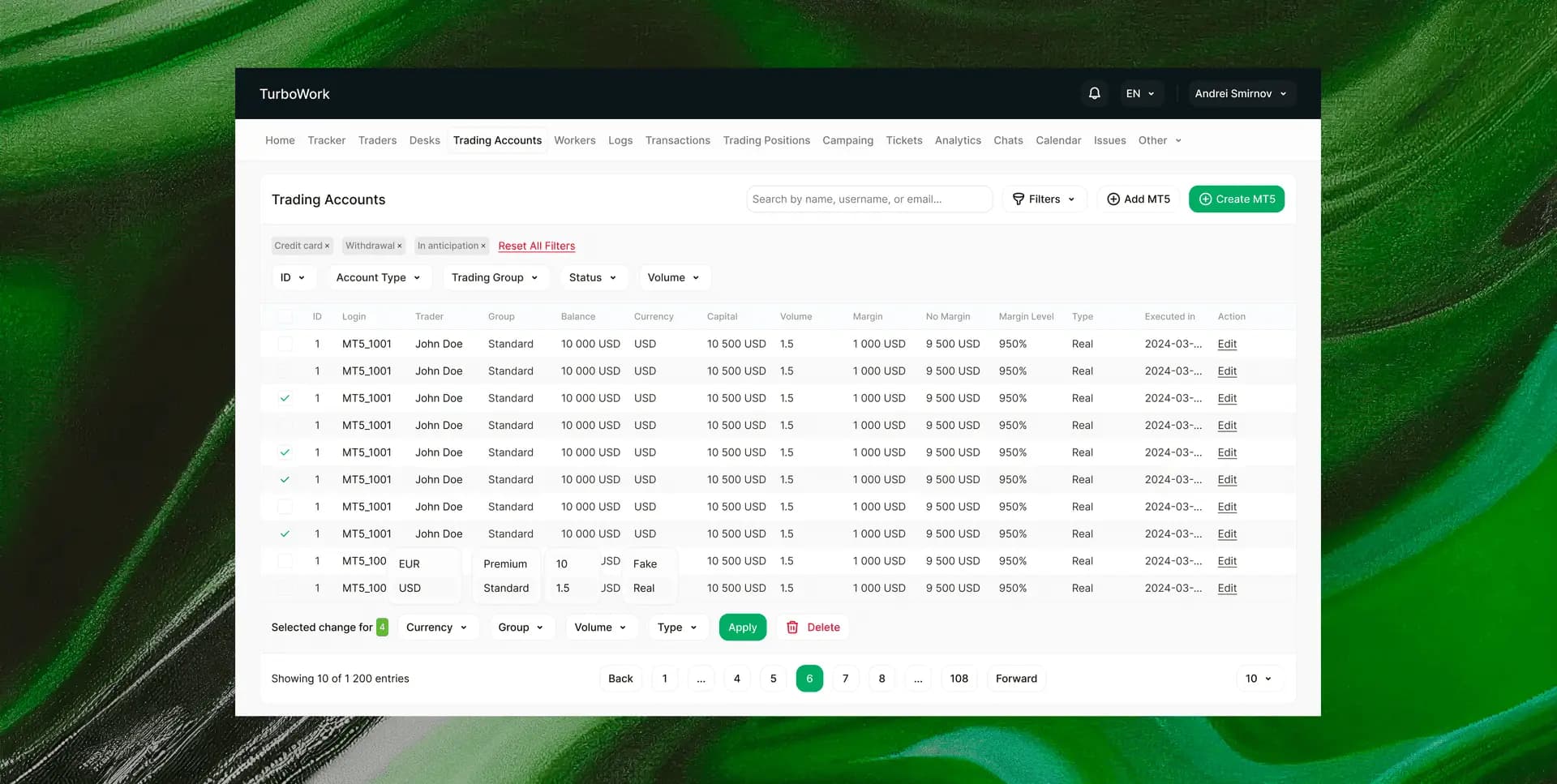Remove the Withdrawal filter chip
The height and width of the screenshot is (784, 1557).
coord(399,246)
